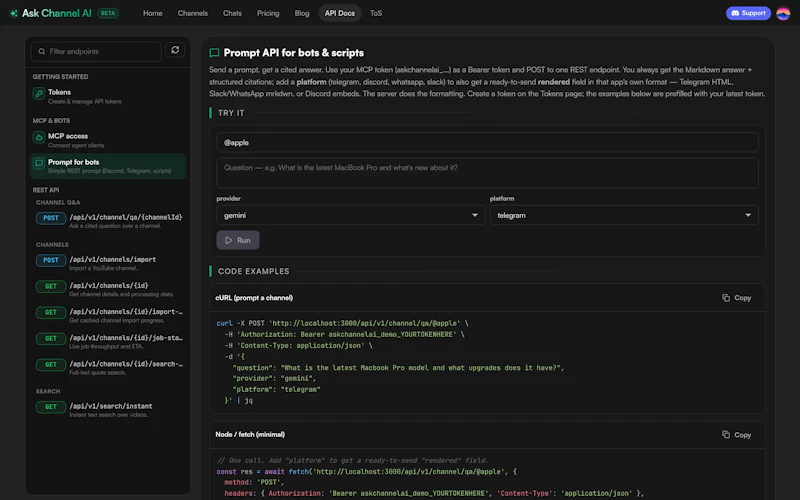Click the 'GETTING STARTED' sidebar header

(x=60, y=77)
